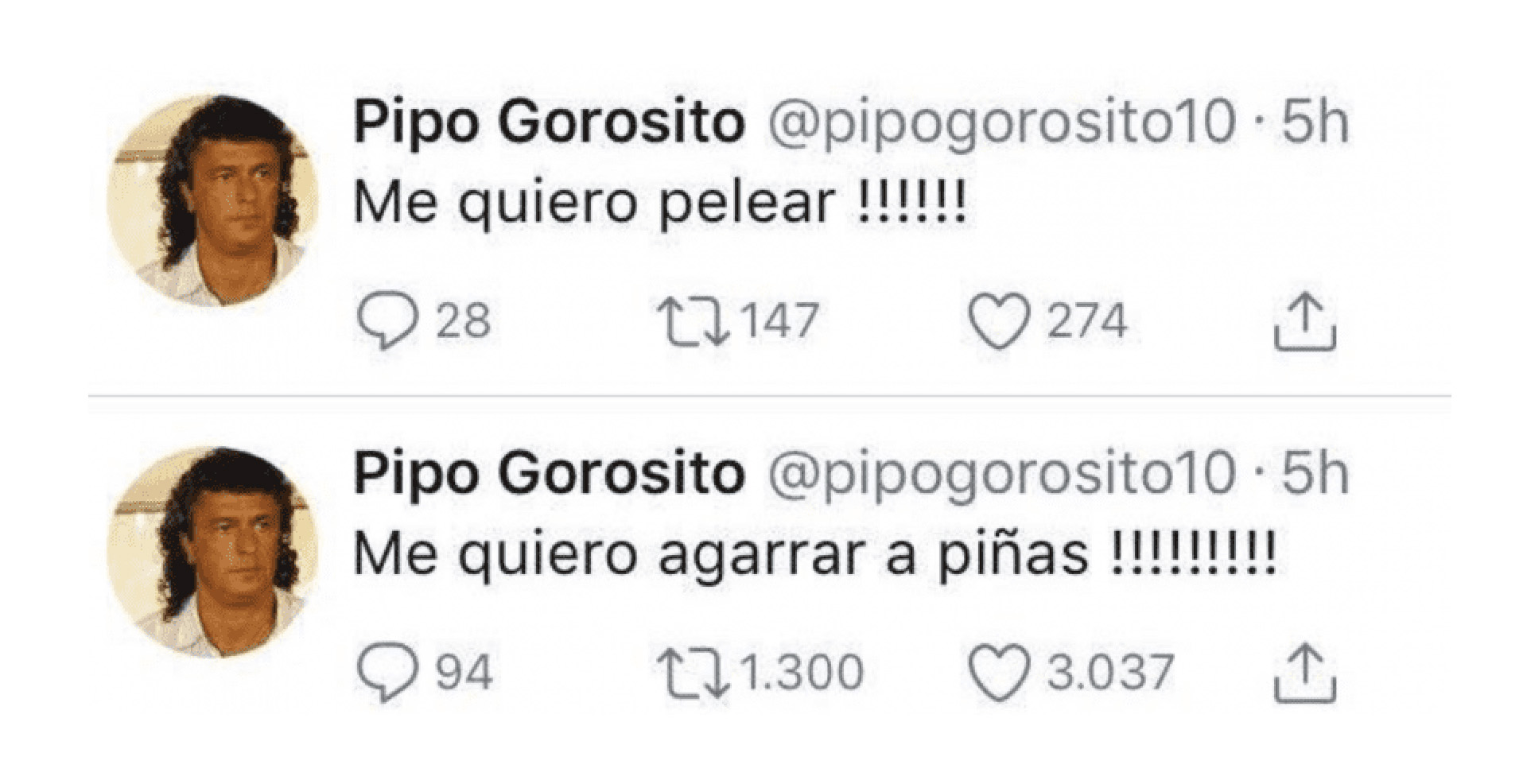Retweet the "Me quiero pelear" tweet
Viewport: 1527px width, 784px height.
(x=693, y=321)
